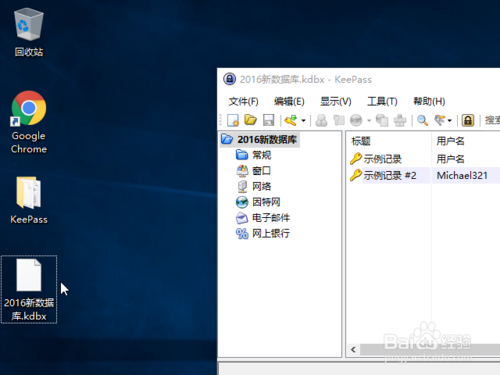Click the Find magnifier toolbar icon
The height and width of the screenshot is (375, 500).
tap(423, 120)
